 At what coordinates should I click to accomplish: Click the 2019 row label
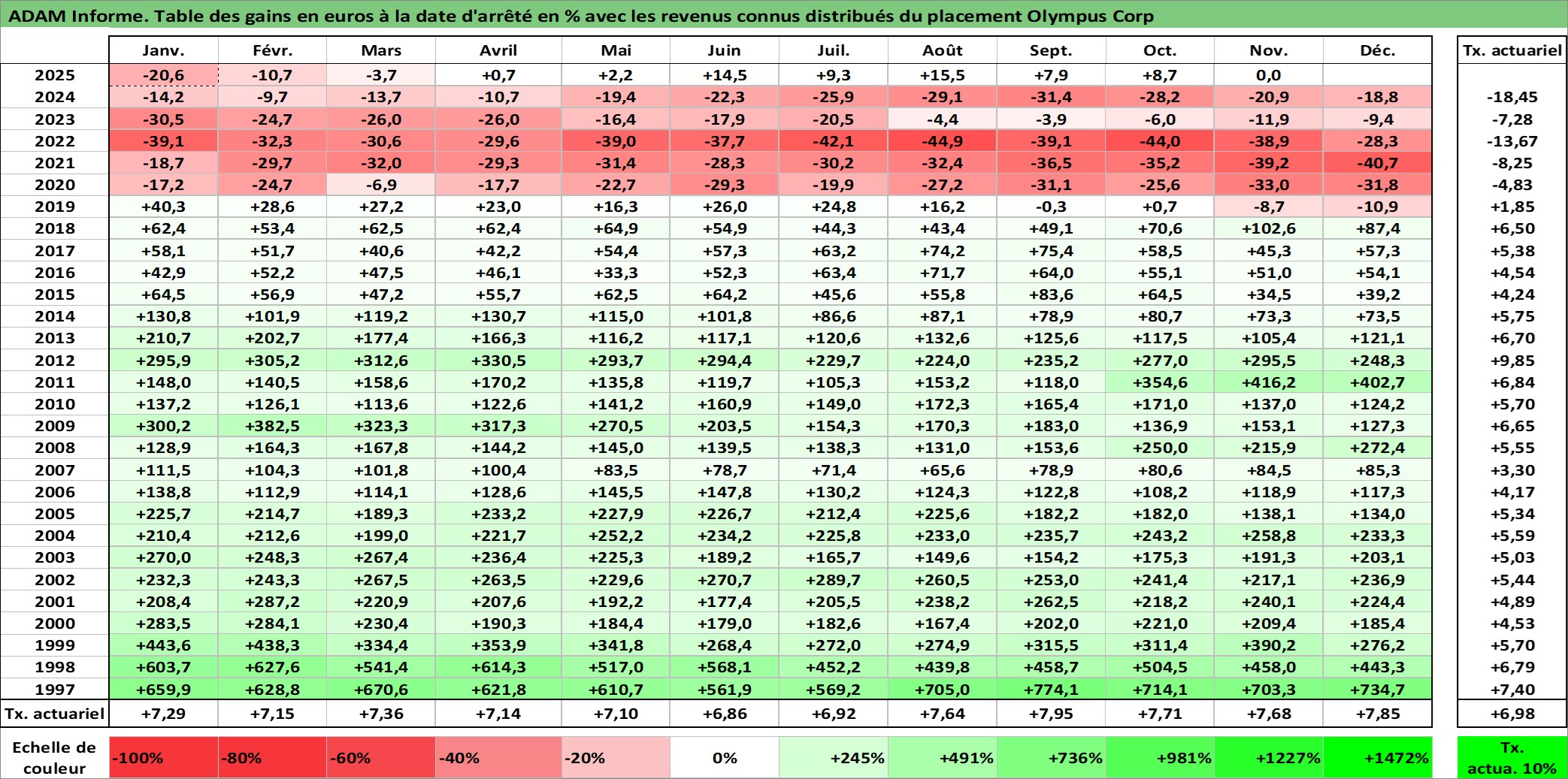coord(55,207)
